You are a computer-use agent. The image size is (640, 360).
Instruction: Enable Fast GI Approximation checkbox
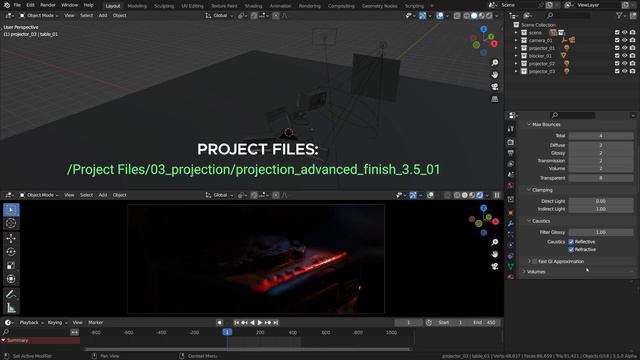(534, 261)
